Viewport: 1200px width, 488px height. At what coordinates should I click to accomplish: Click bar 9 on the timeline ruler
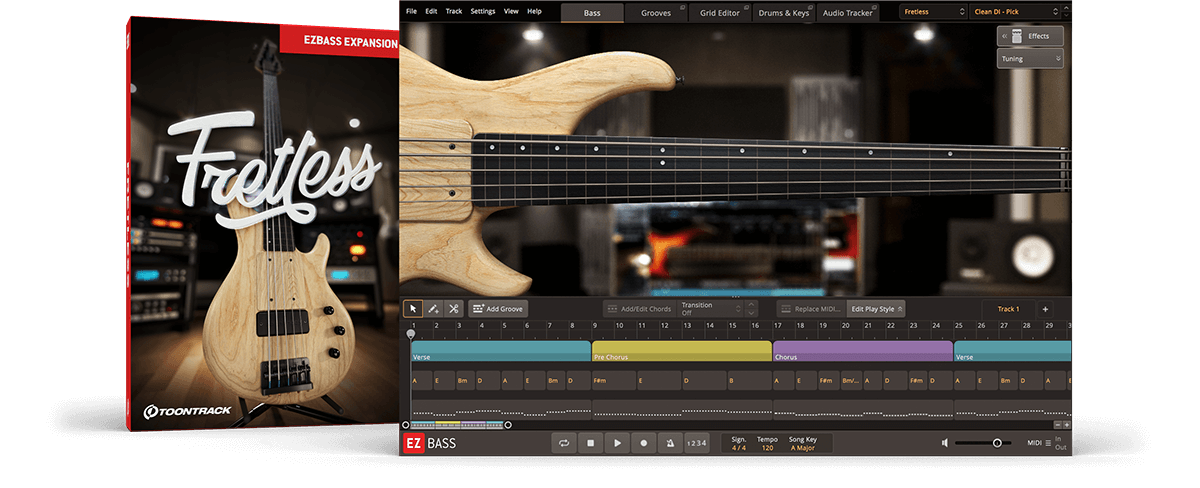pyautogui.click(x=595, y=325)
